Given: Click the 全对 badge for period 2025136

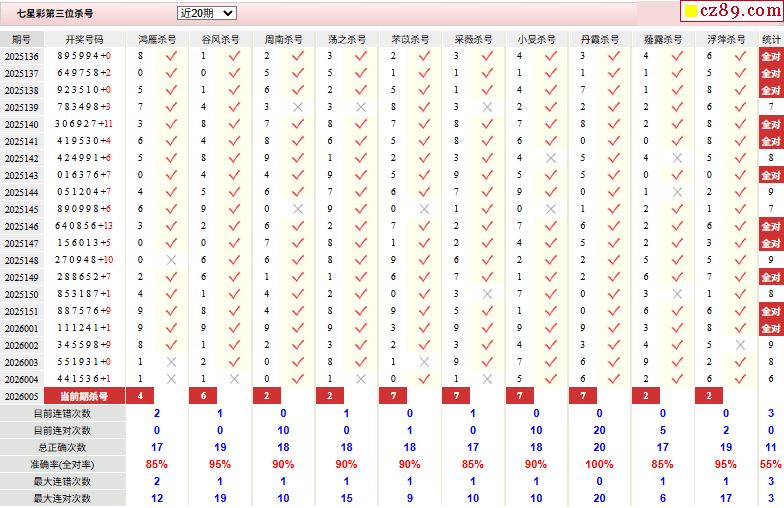Looking at the screenshot, I should point(771,56).
